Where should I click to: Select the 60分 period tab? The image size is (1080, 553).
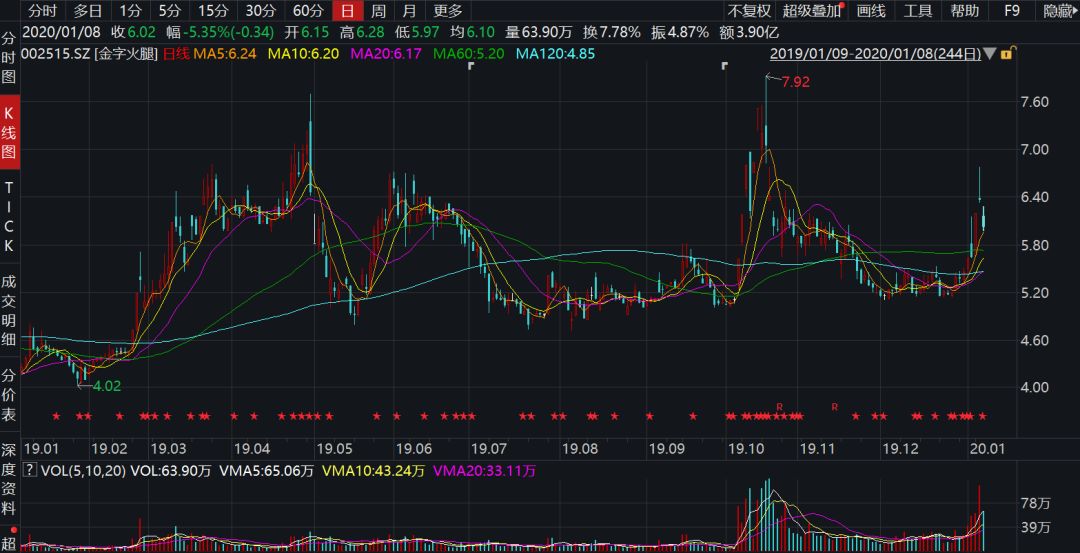(308, 11)
